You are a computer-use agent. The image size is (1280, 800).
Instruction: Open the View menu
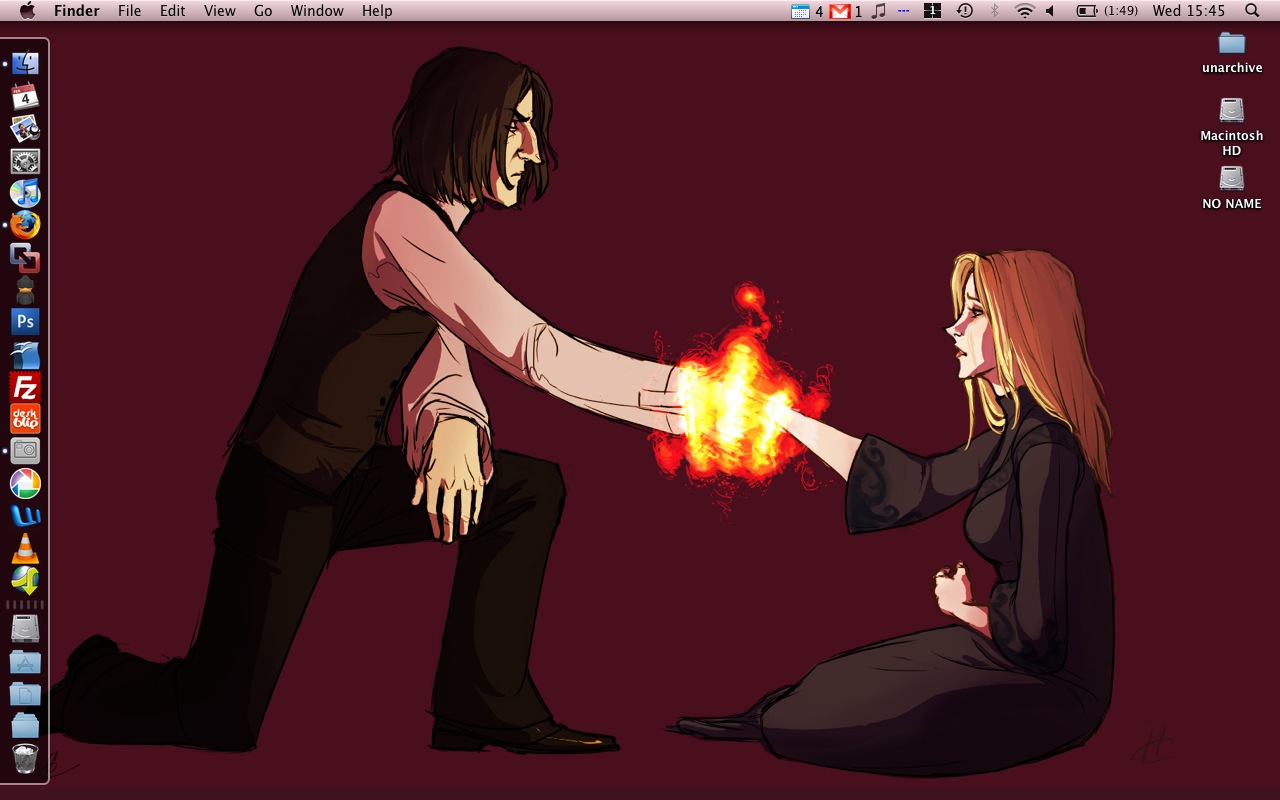coord(220,11)
